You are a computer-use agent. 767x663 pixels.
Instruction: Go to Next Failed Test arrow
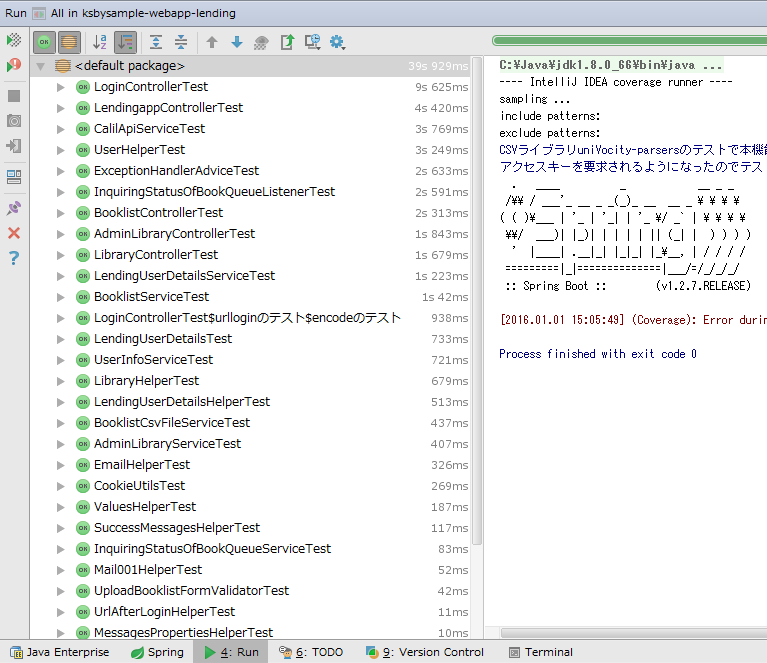pyautogui.click(x=237, y=42)
